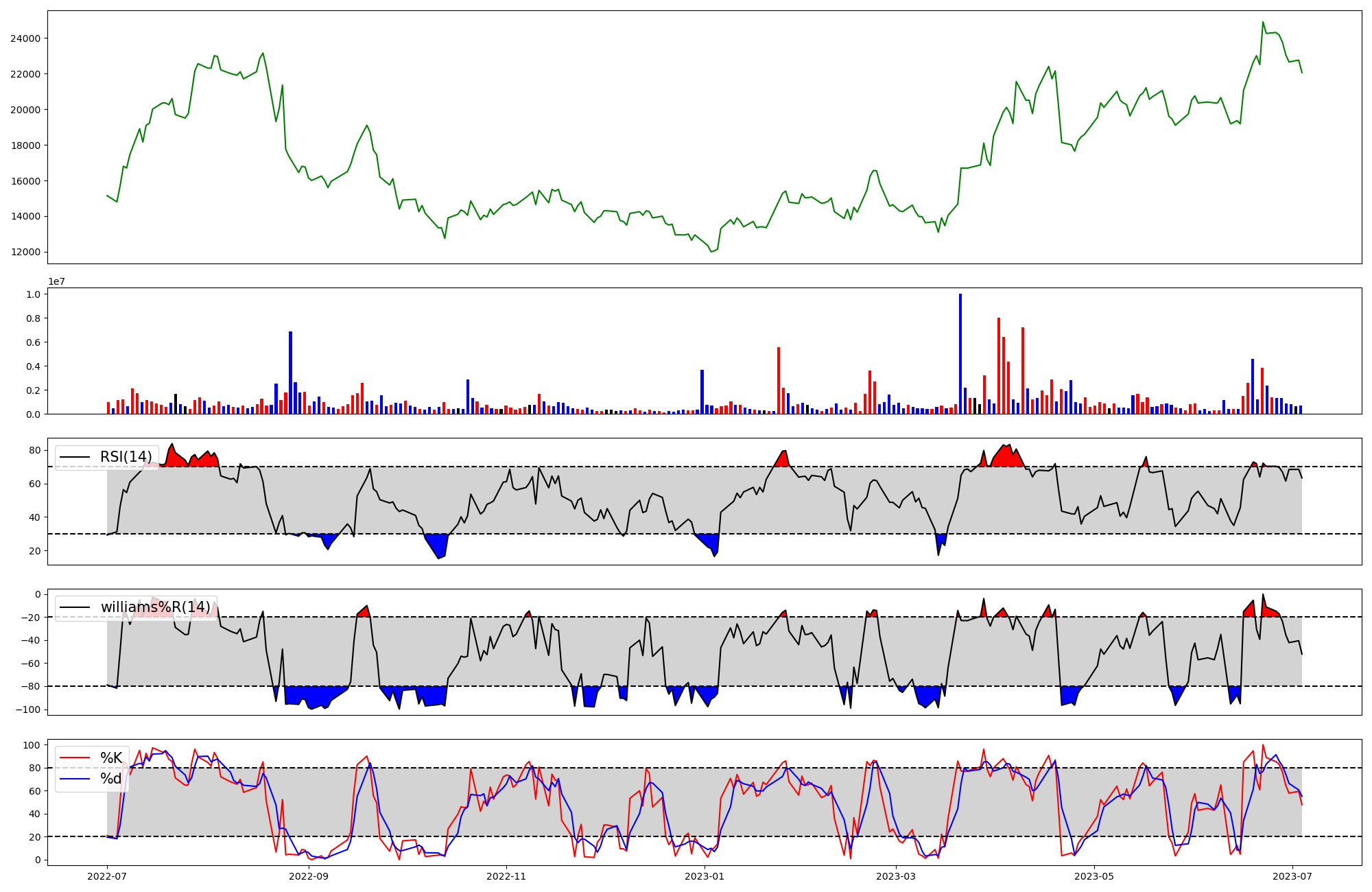Click the 1.0 volume axis tick label
This screenshot has width=1372, height=892.
[33, 294]
